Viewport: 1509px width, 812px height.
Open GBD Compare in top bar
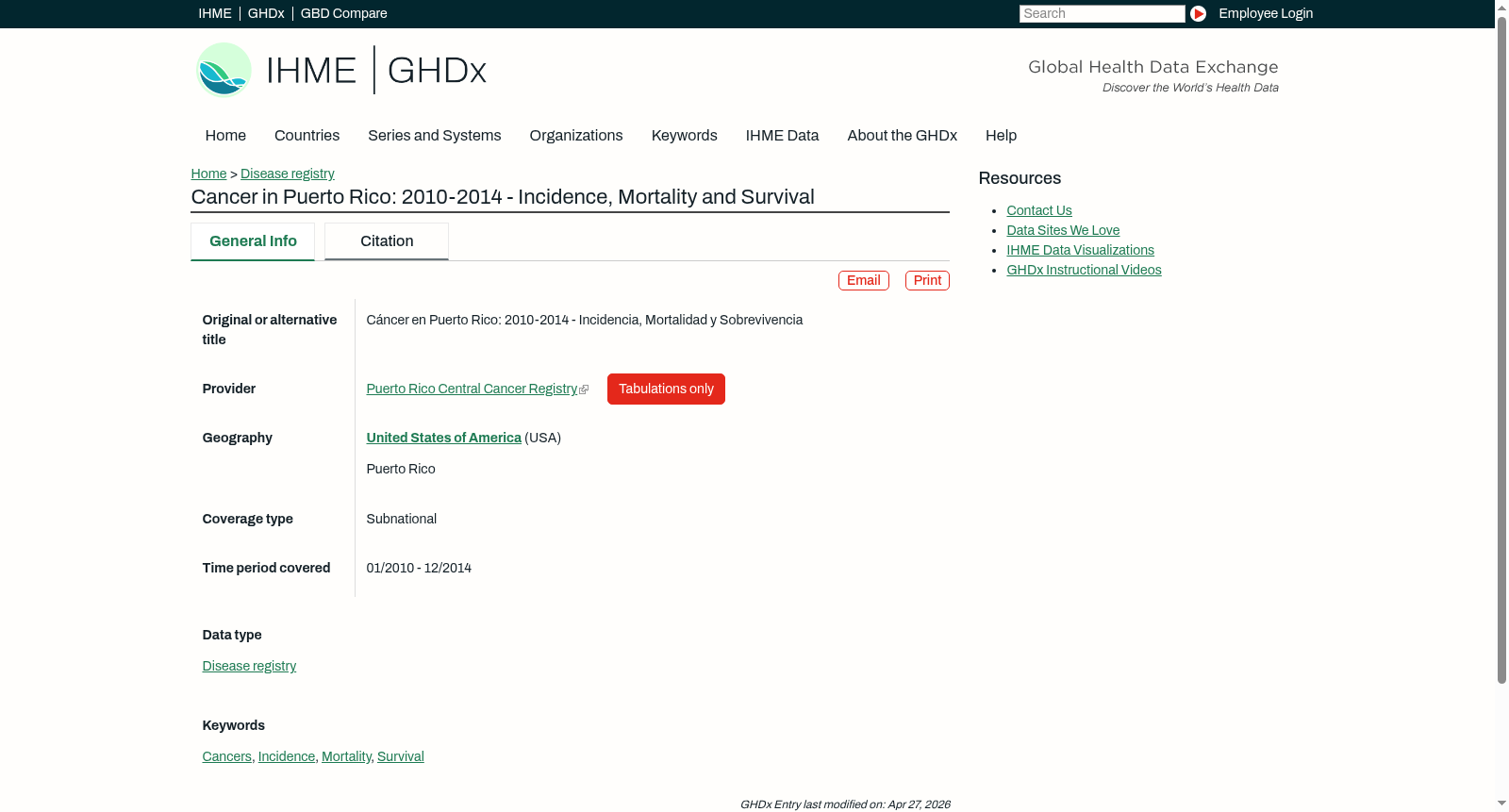(343, 13)
